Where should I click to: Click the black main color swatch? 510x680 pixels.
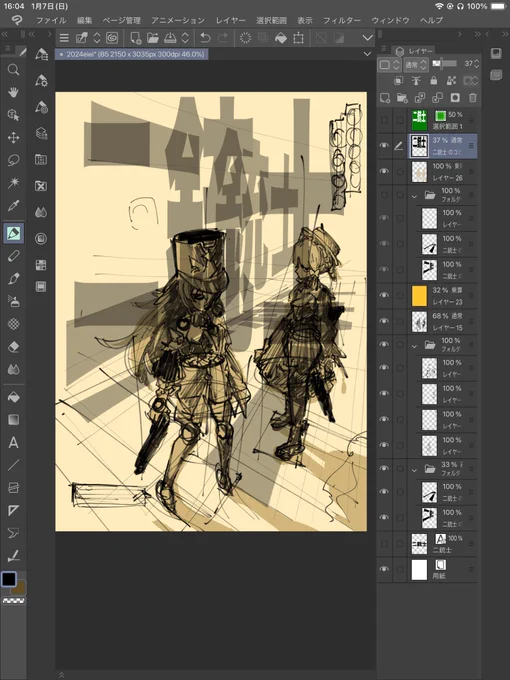[x=9, y=579]
